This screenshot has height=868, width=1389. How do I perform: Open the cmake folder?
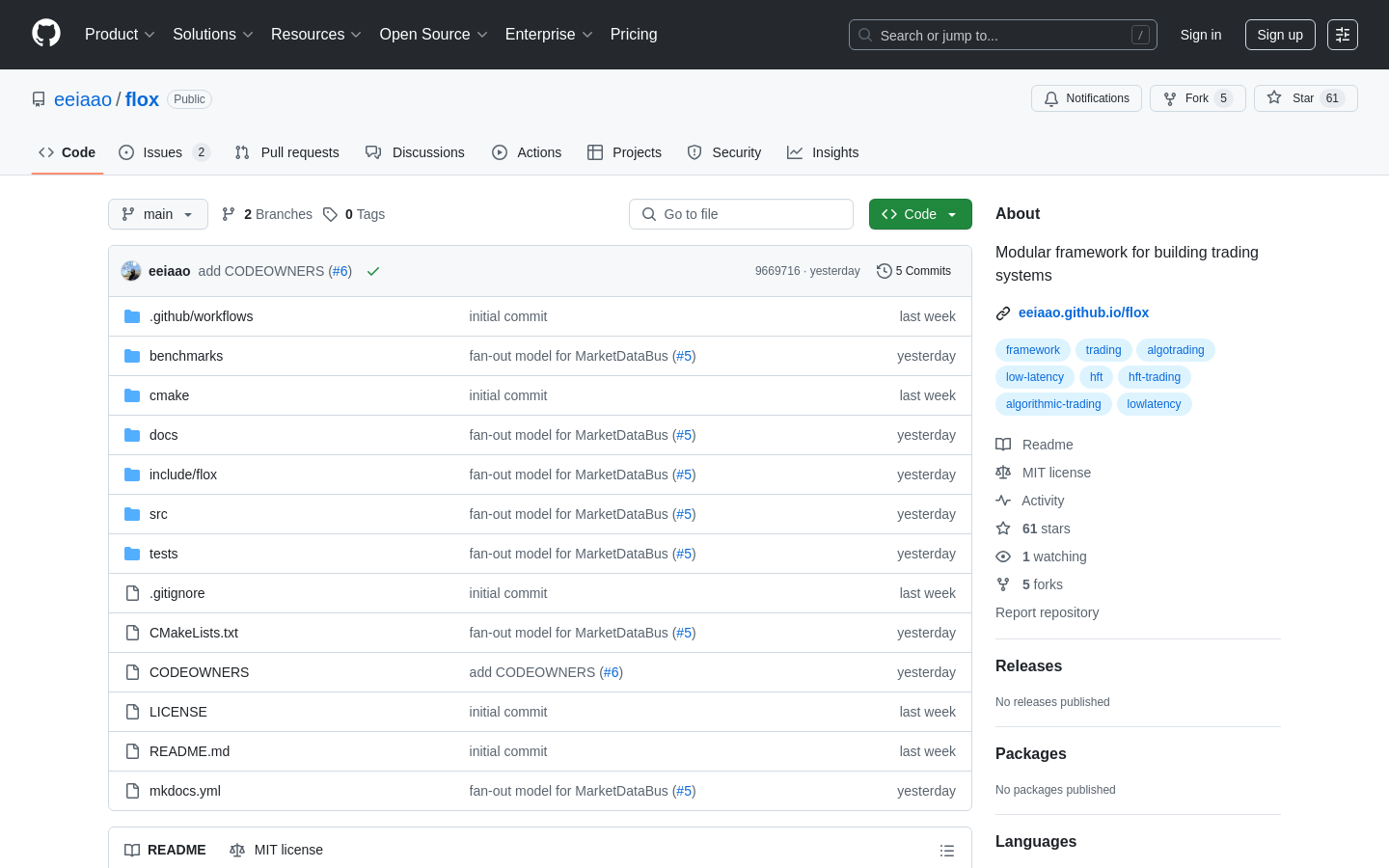pos(169,395)
